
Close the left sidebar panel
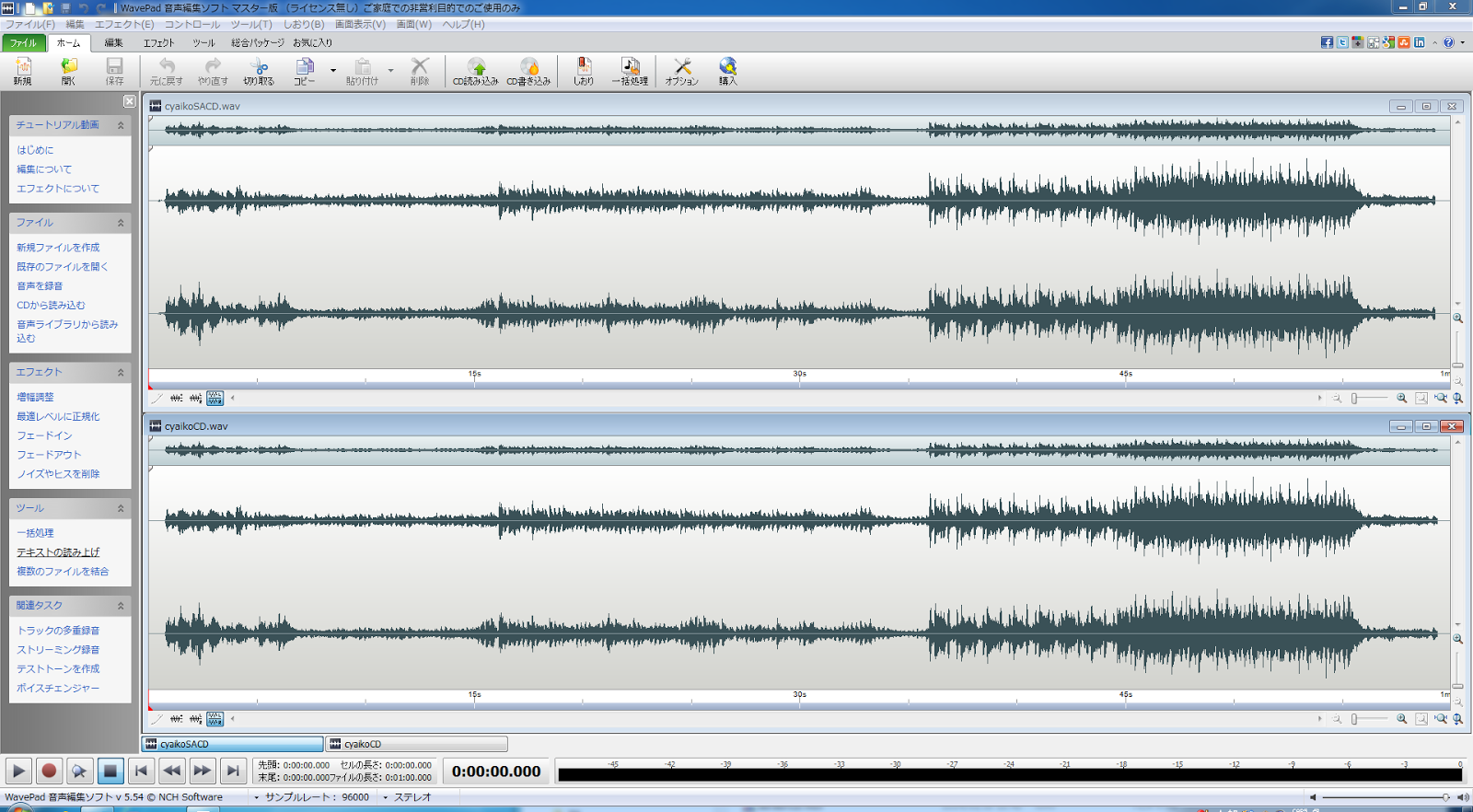point(129,101)
